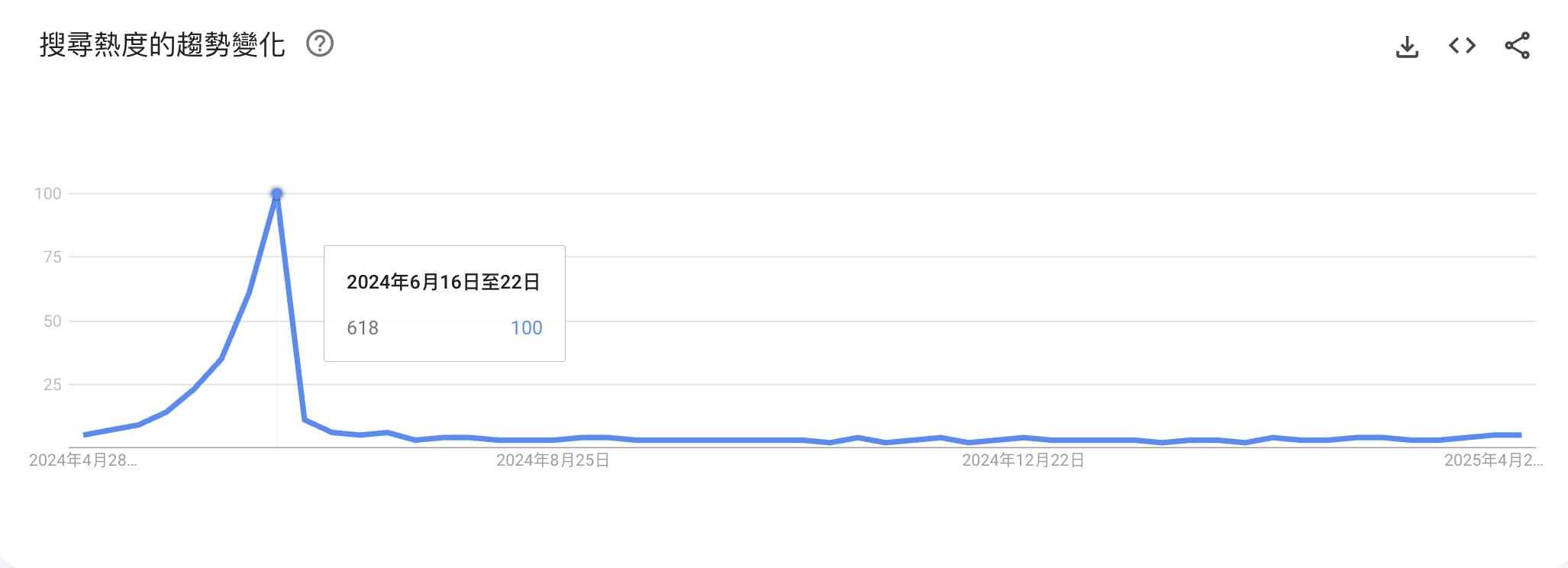Viewport: 1568px width, 568px height.
Task: Click the 75 y-axis label
Action: pyautogui.click(x=53, y=257)
